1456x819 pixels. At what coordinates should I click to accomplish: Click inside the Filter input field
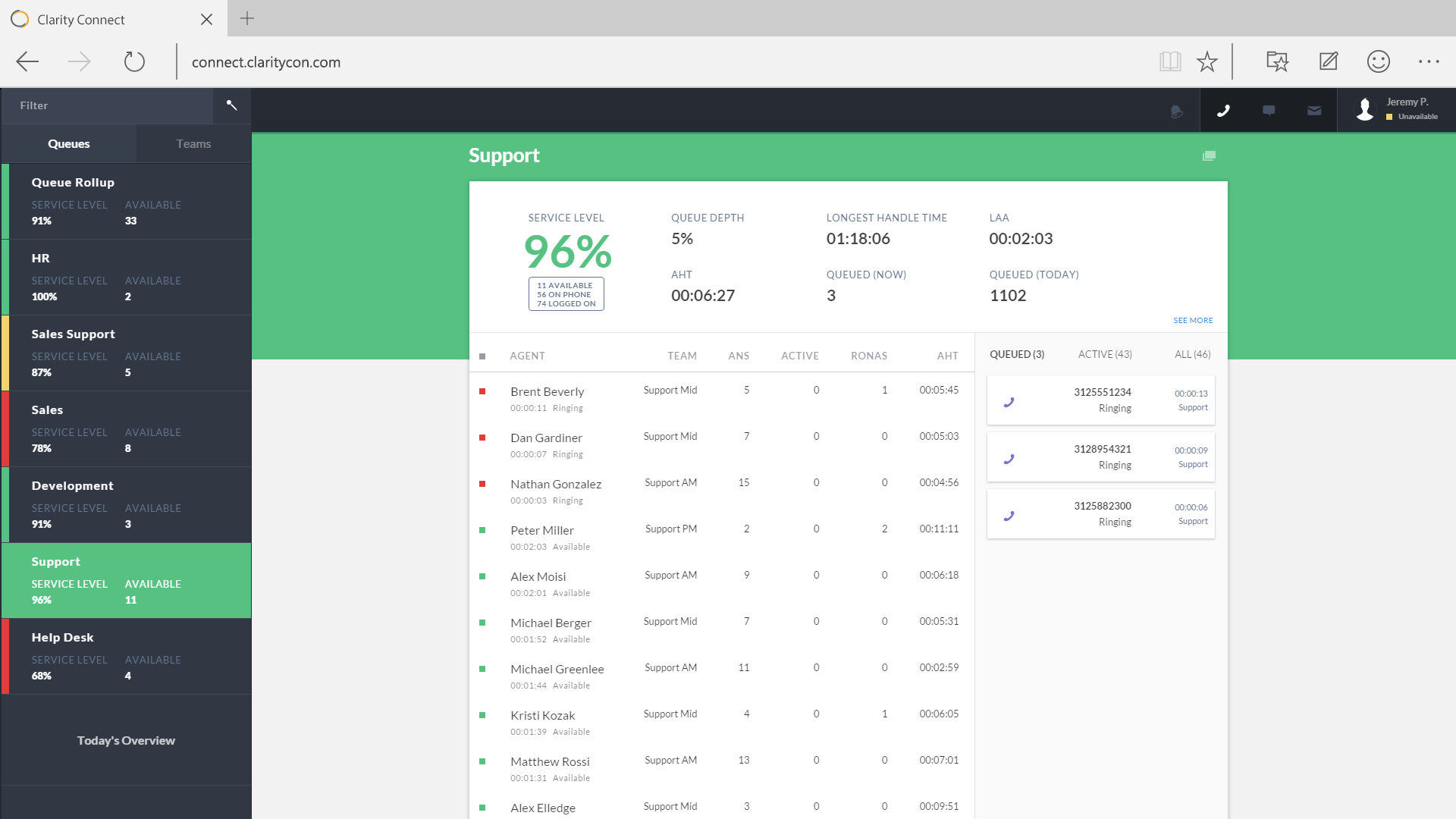click(x=106, y=105)
